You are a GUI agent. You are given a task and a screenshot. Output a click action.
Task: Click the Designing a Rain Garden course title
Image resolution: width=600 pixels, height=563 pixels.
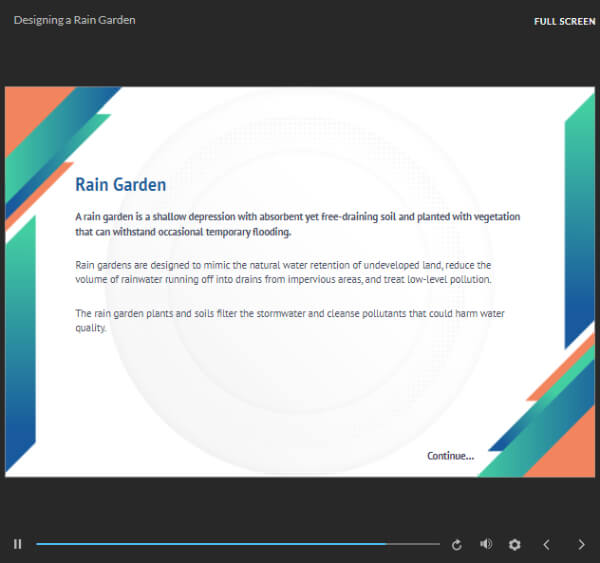tap(75, 20)
